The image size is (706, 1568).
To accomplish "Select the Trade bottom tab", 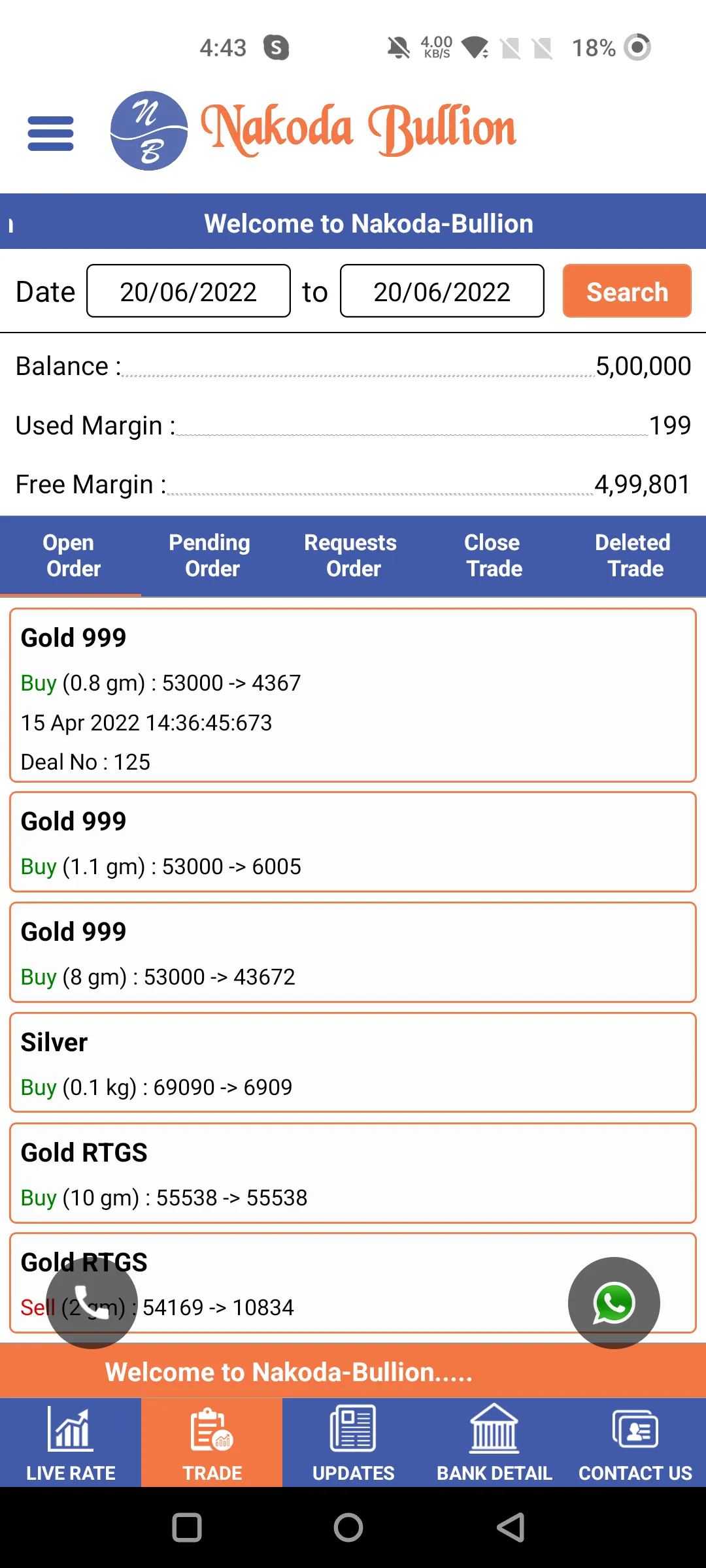I will click(x=212, y=1443).
